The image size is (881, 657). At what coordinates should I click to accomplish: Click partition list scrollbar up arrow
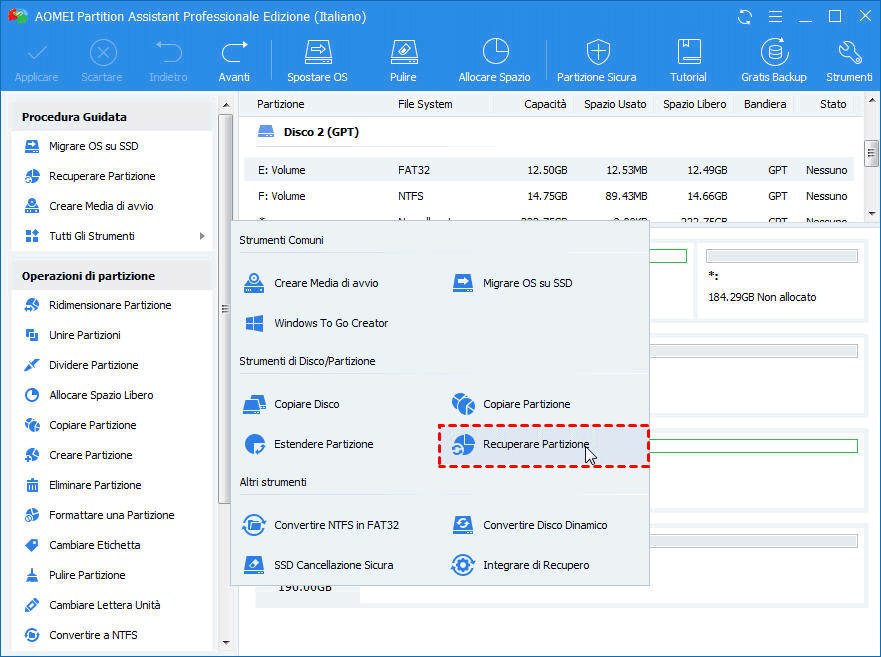(x=871, y=101)
